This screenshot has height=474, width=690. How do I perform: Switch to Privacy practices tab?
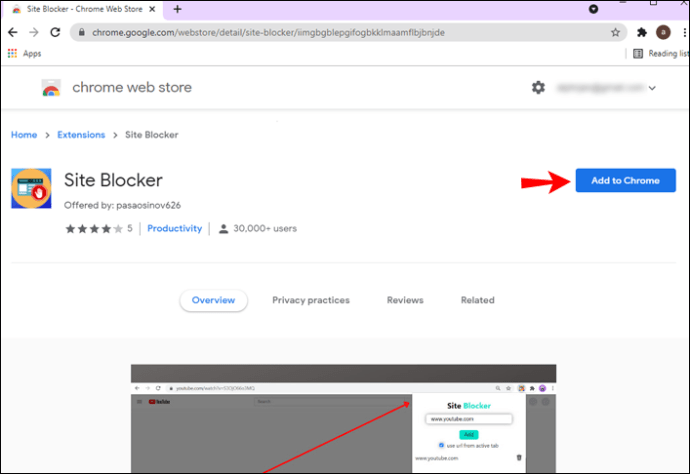coord(311,300)
